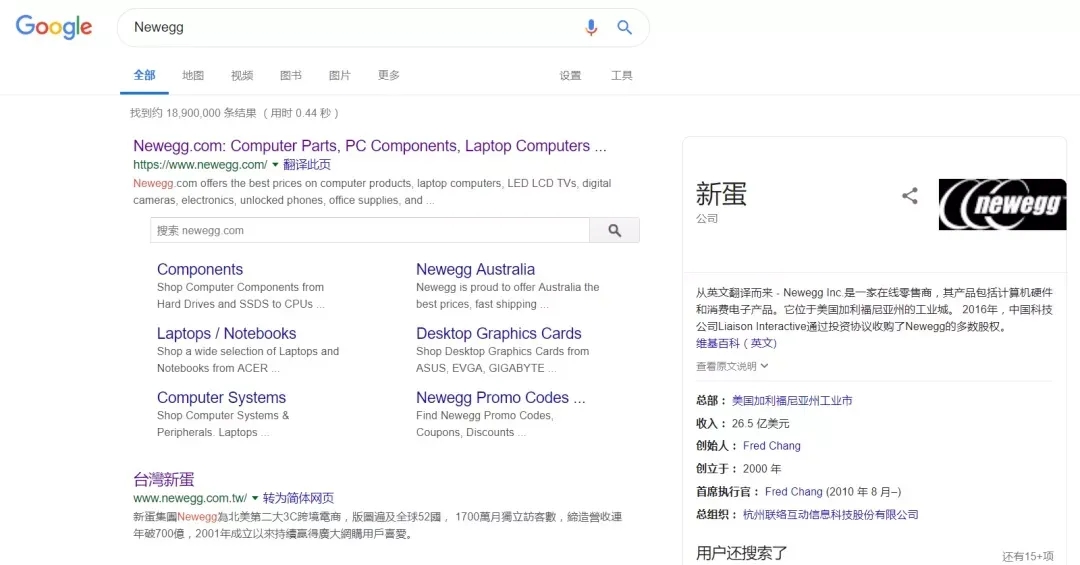
Task: Expand the dropdown arrow beside www.newegg.com.tw/
Action: pos(255,498)
